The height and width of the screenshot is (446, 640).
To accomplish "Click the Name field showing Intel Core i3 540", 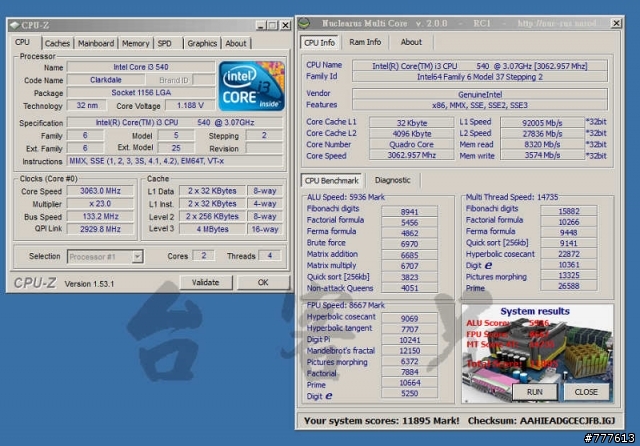I will [x=141, y=67].
